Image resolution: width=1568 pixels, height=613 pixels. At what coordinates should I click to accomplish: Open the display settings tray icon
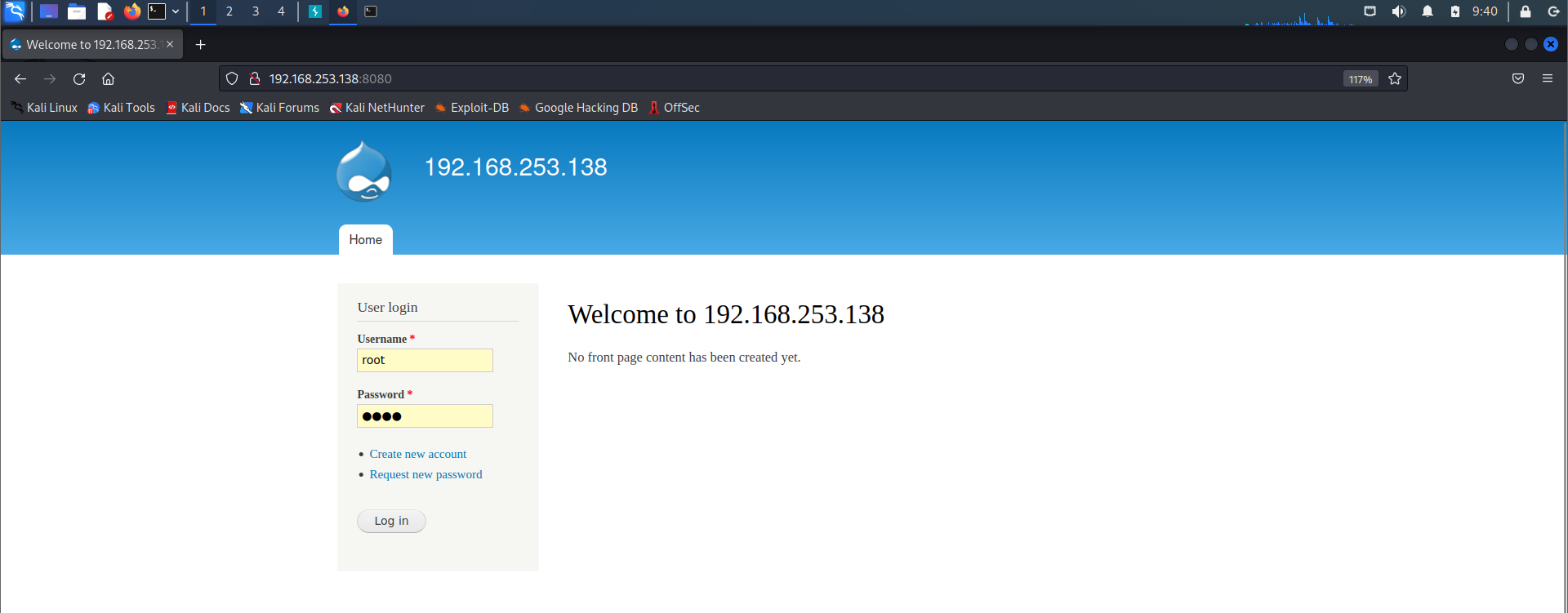click(x=1370, y=11)
